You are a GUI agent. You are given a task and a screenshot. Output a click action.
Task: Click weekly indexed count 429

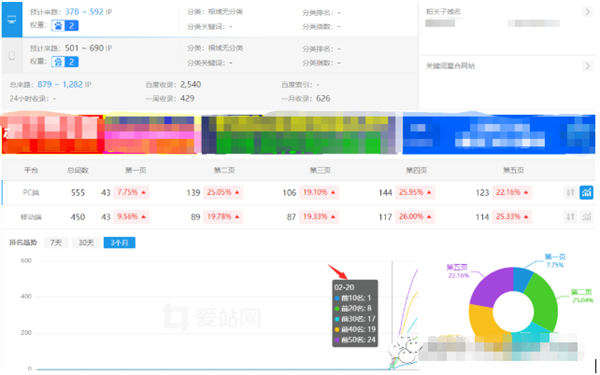(x=187, y=98)
